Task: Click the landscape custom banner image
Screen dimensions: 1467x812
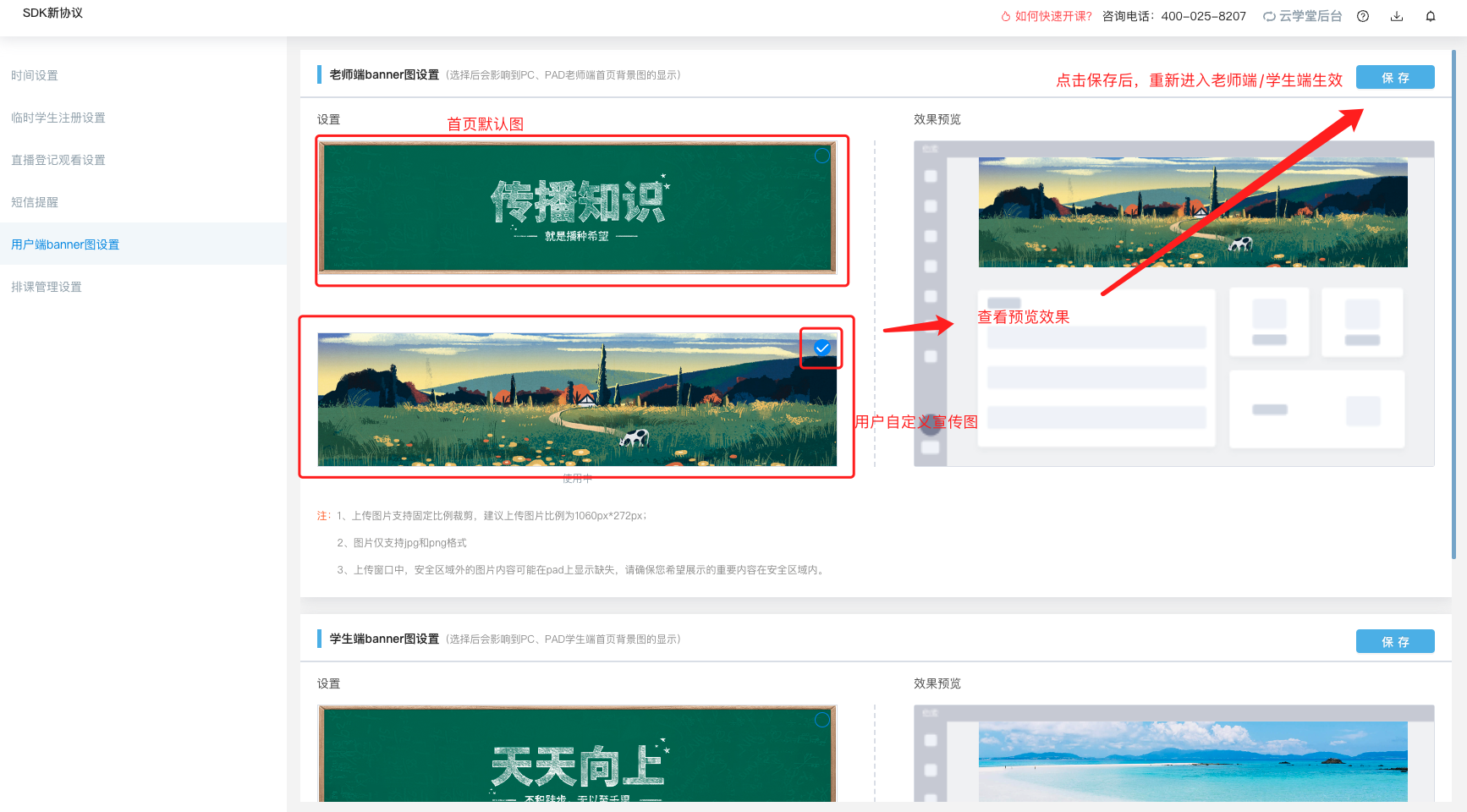Action: [x=577, y=399]
